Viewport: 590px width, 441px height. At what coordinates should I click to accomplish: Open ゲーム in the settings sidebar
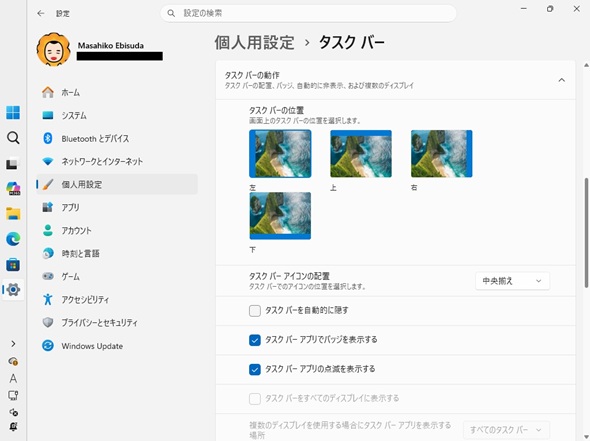[117, 277]
